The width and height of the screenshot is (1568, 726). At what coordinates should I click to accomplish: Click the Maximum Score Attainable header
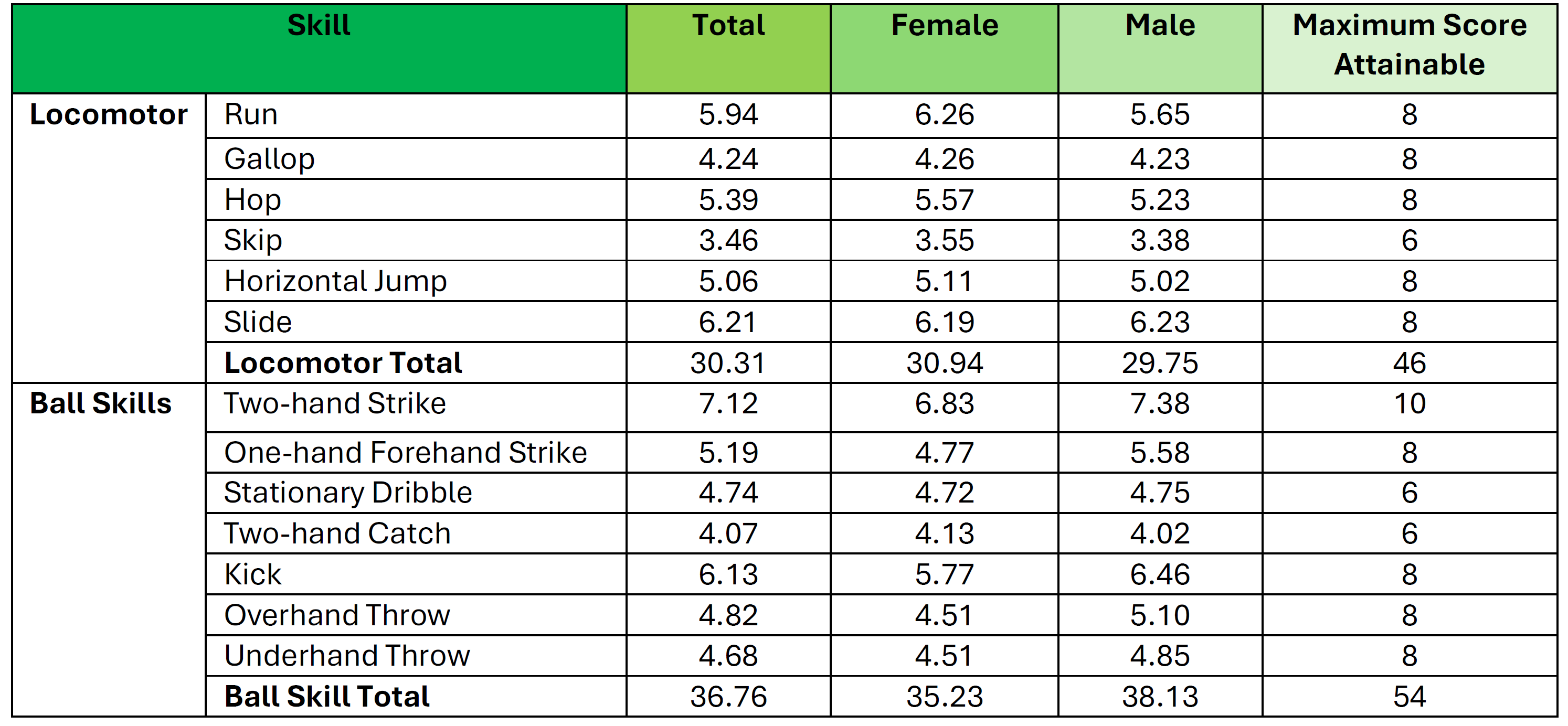tap(1409, 45)
